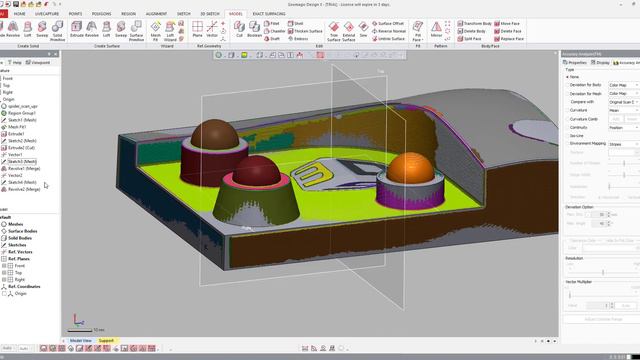Click the Help button in feature panel
This screenshot has height=360, width=640.
click(x=14, y=62)
